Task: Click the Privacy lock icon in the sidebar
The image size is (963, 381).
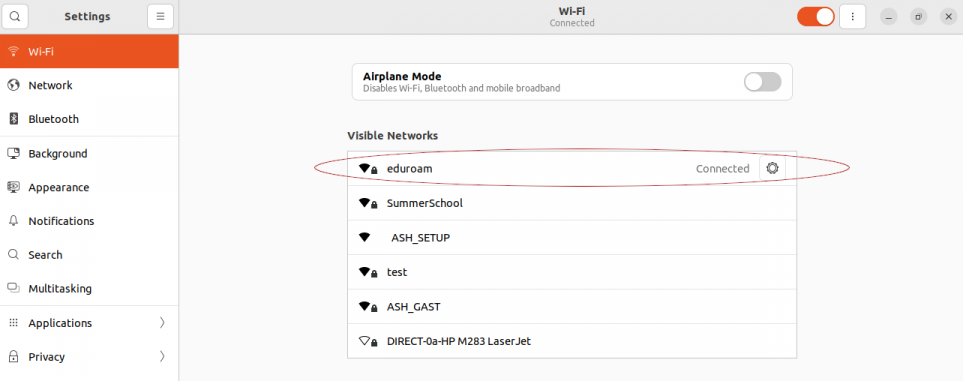Action: tap(14, 356)
